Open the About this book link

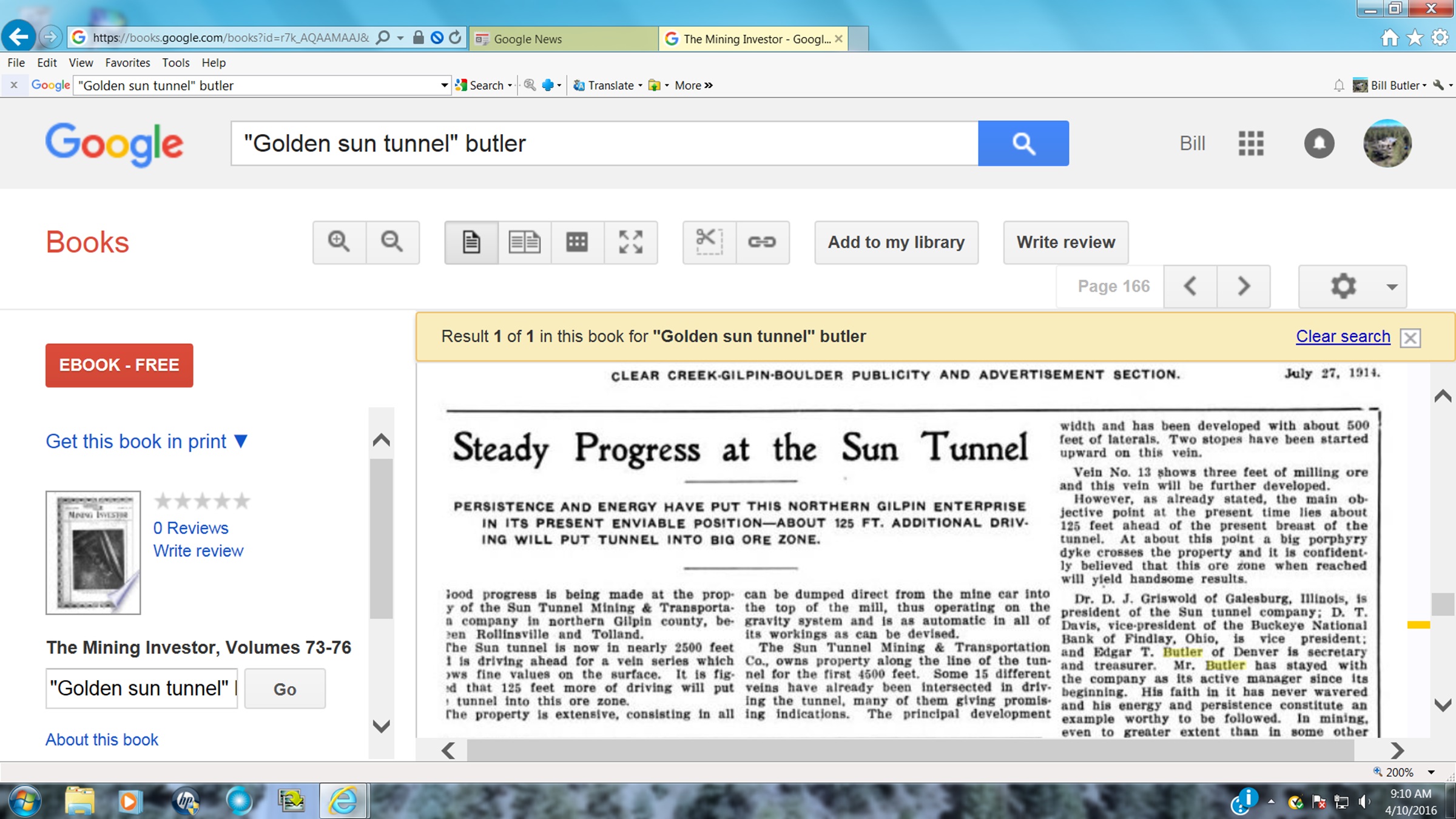pyautogui.click(x=102, y=740)
